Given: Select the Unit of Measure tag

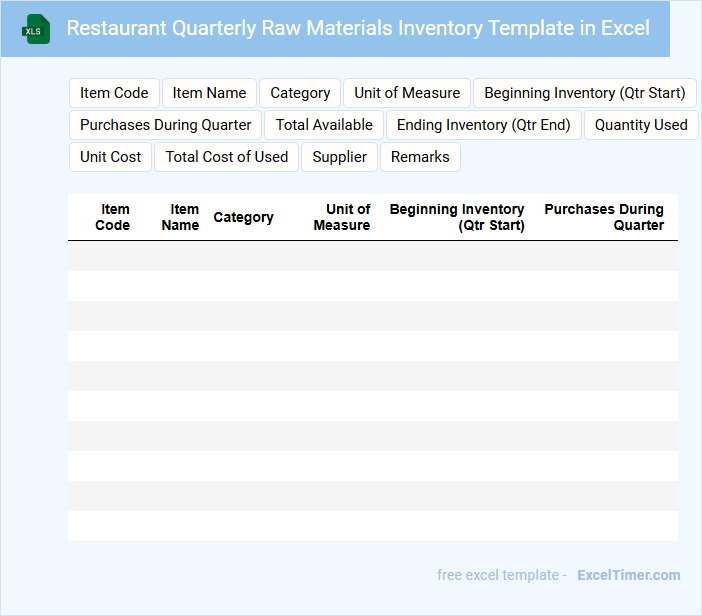Looking at the screenshot, I should coord(407,93).
